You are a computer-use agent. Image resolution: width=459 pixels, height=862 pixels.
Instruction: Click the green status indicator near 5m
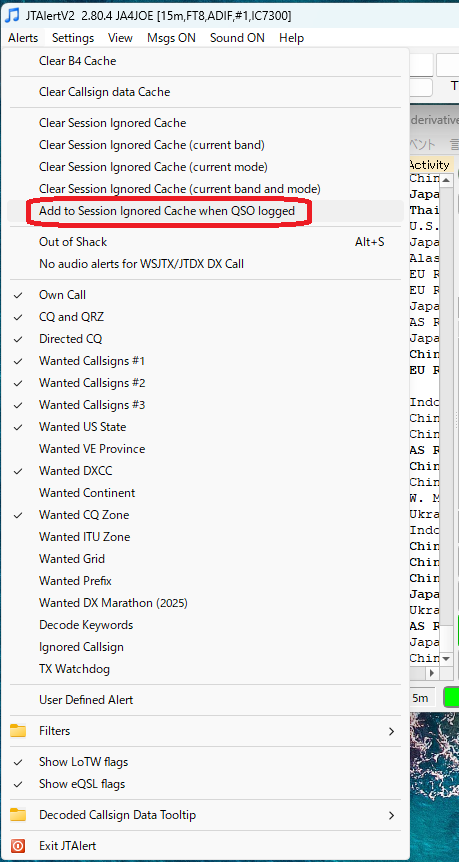[x=451, y=698]
